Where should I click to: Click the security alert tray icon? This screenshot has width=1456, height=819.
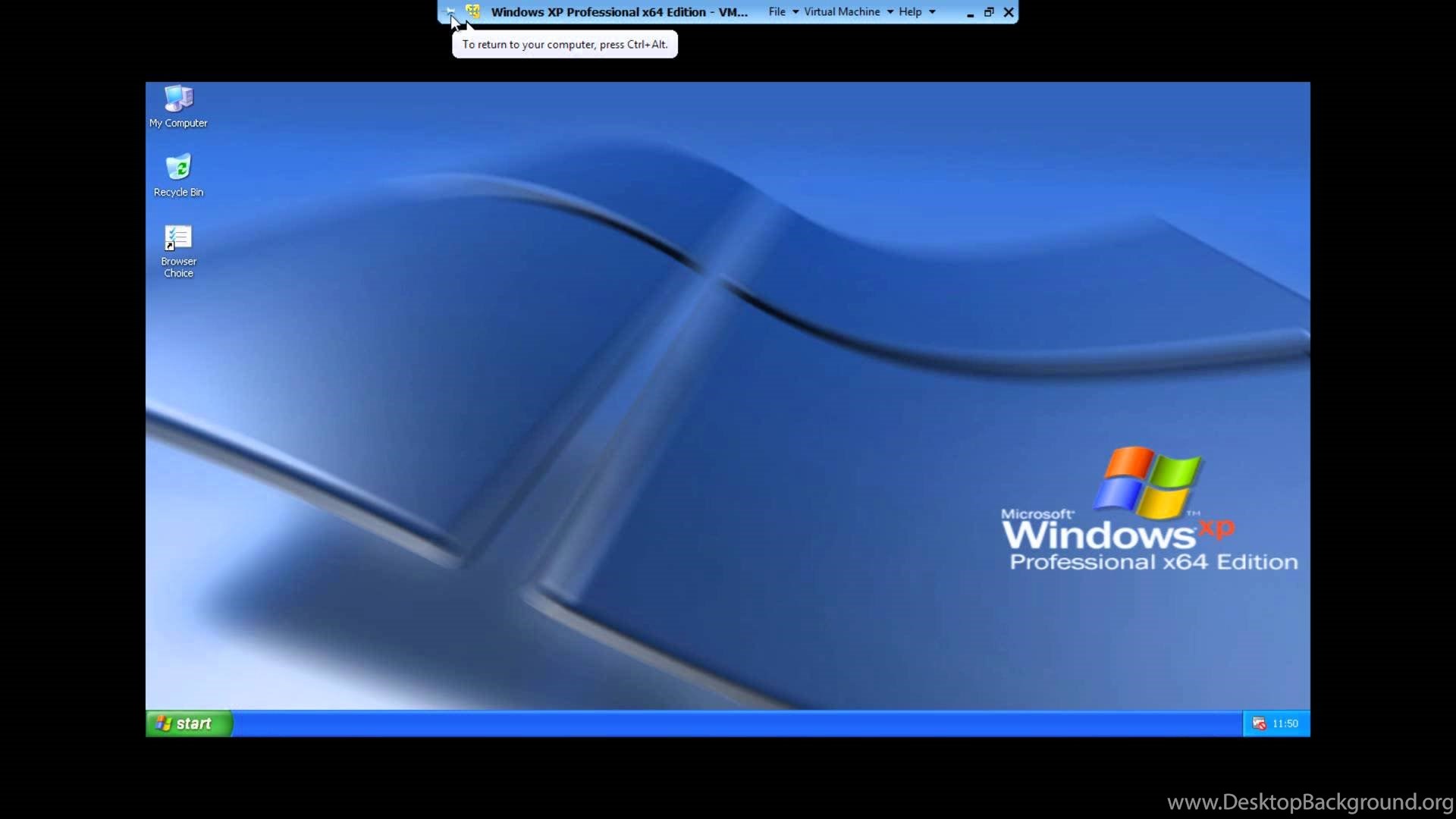pyautogui.click(x=1259, y=723)
